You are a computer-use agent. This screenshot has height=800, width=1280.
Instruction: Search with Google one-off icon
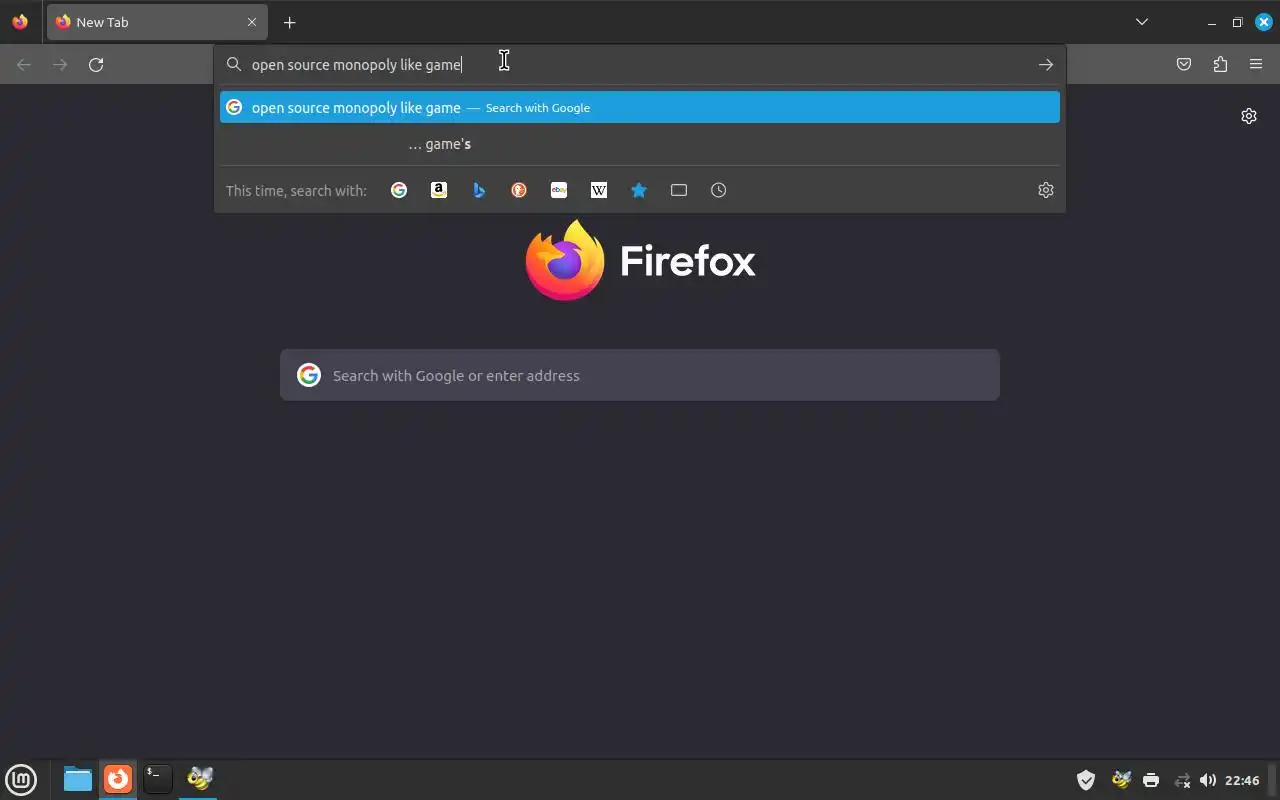pos(399,190)
